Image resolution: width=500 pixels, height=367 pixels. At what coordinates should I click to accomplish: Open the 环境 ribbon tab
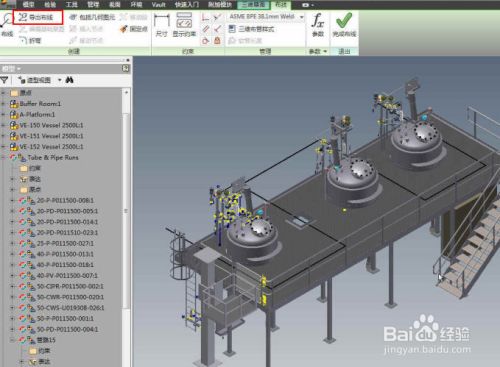(136, 5)
